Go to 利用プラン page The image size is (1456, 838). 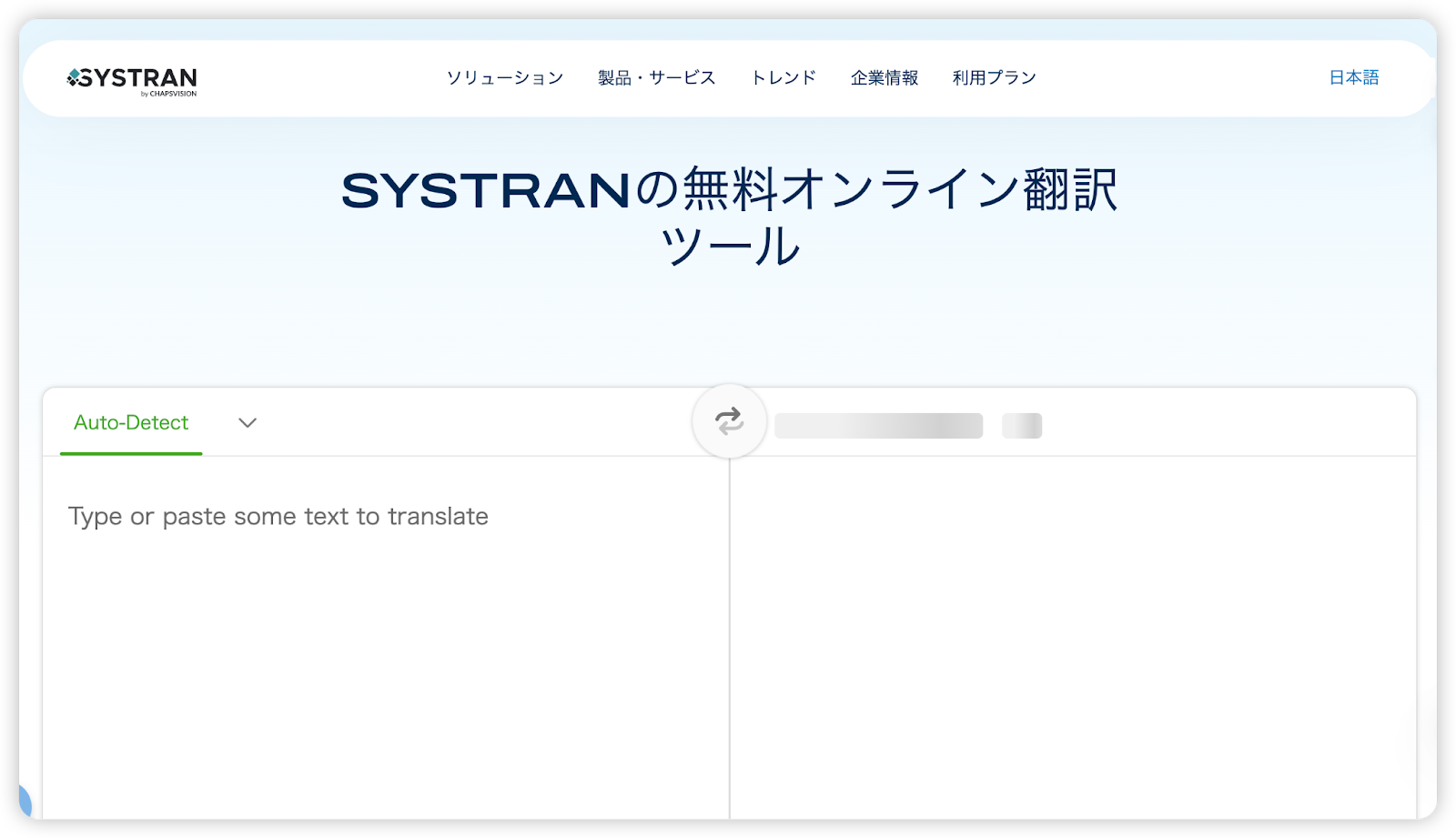[x=995, y=78]
